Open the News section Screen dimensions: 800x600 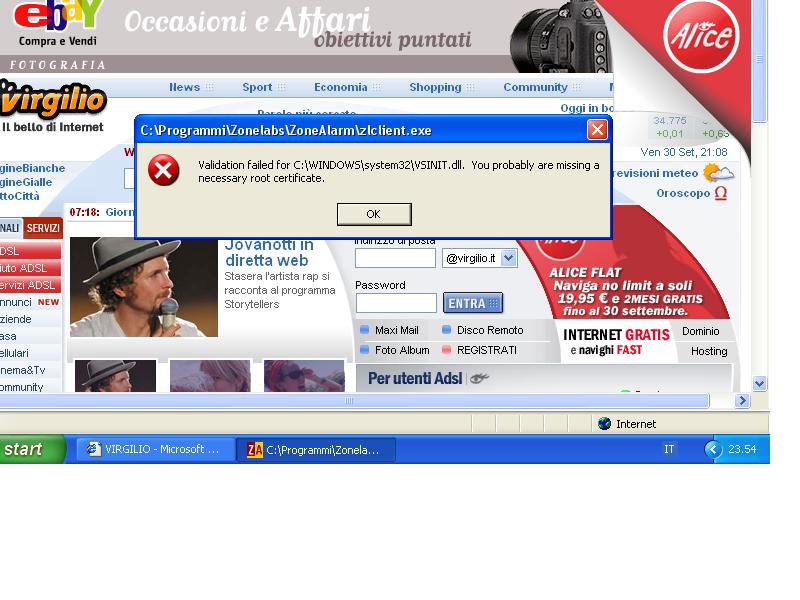point(184,87)
